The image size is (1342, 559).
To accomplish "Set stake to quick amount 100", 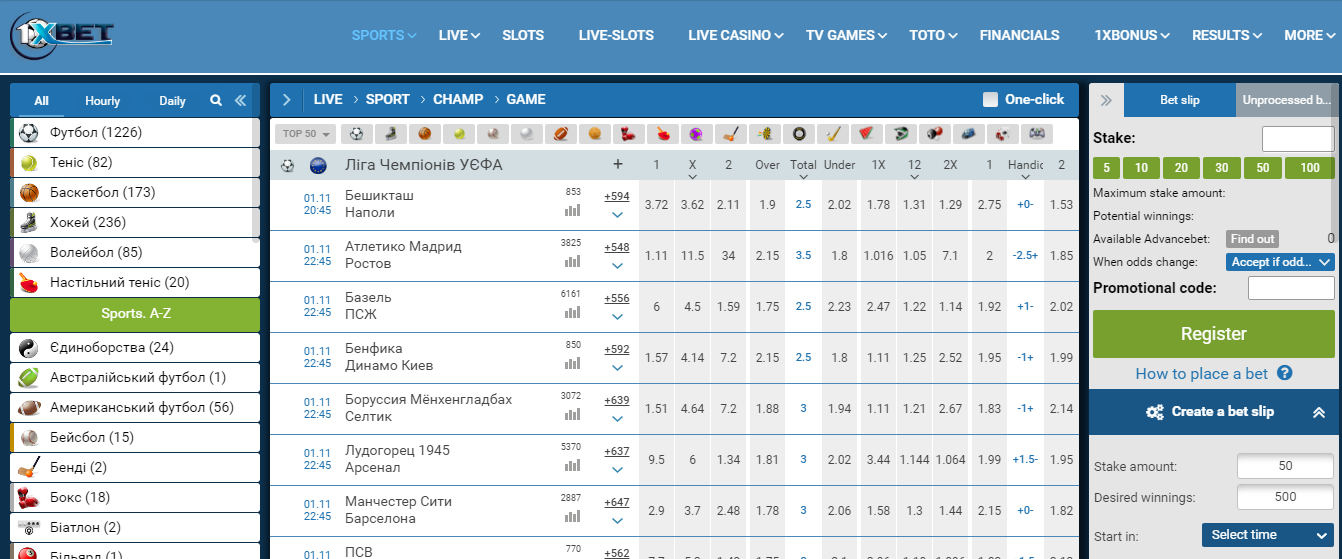I will tap(1310, 168).
